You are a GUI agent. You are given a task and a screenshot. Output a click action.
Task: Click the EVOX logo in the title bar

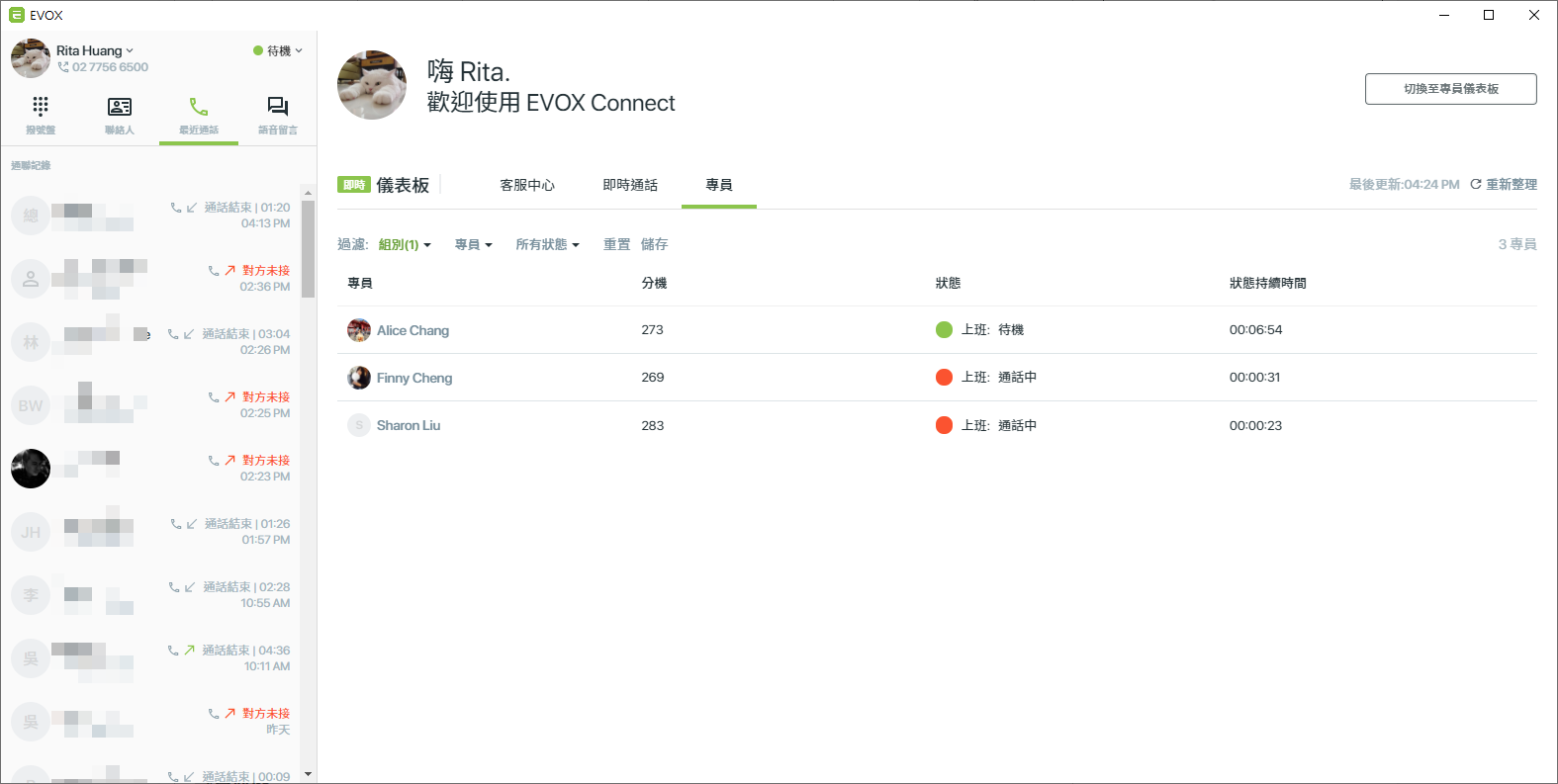(16, 15)
